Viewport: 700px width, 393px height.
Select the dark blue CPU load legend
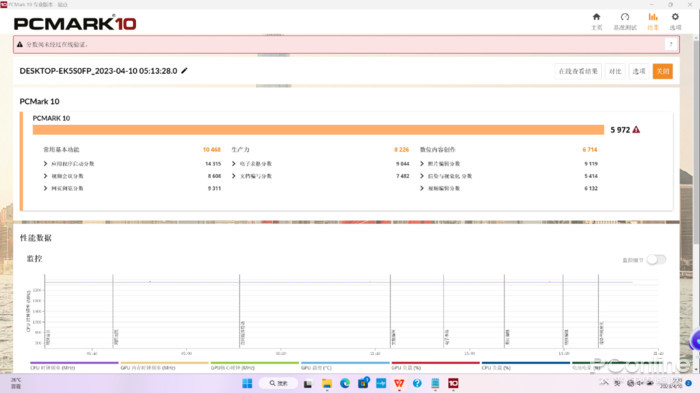(525, 365)
